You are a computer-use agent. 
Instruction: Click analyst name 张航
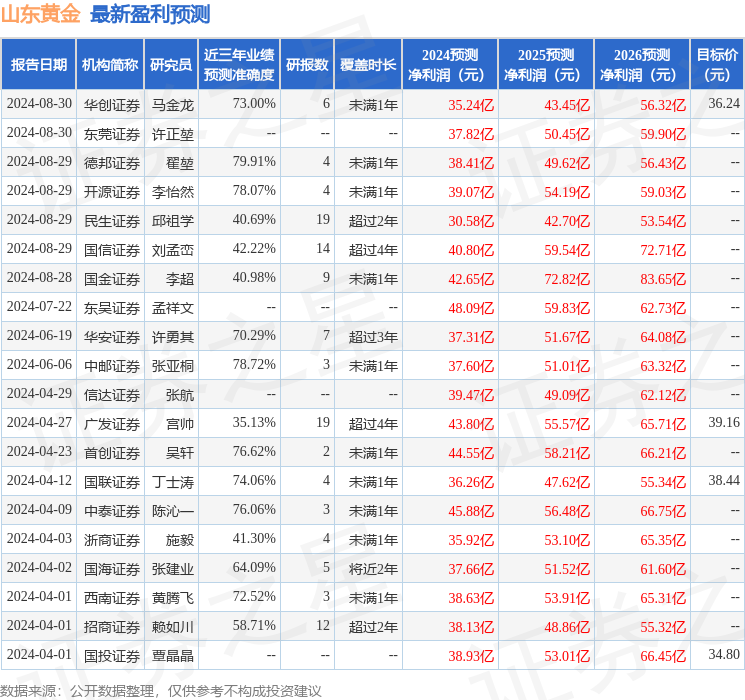[x=180, y=395]
